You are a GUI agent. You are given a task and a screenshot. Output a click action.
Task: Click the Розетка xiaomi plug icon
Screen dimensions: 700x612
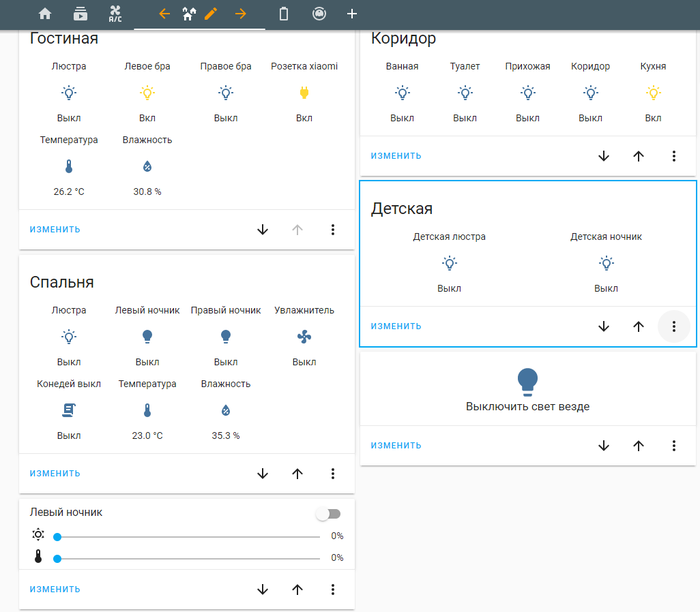point(304,93)
